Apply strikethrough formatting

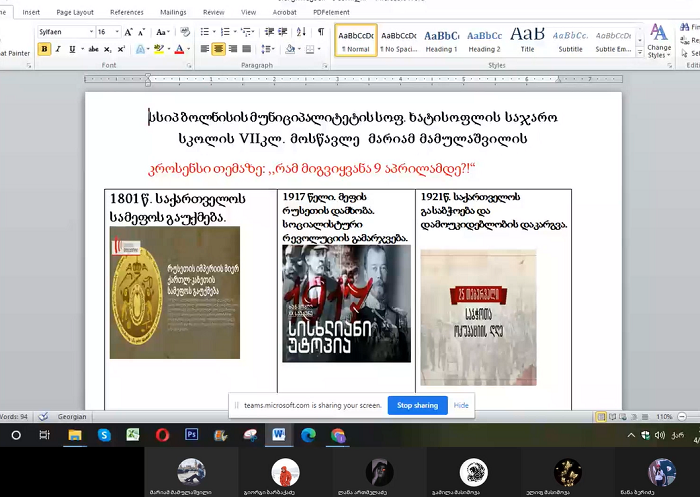93,49
